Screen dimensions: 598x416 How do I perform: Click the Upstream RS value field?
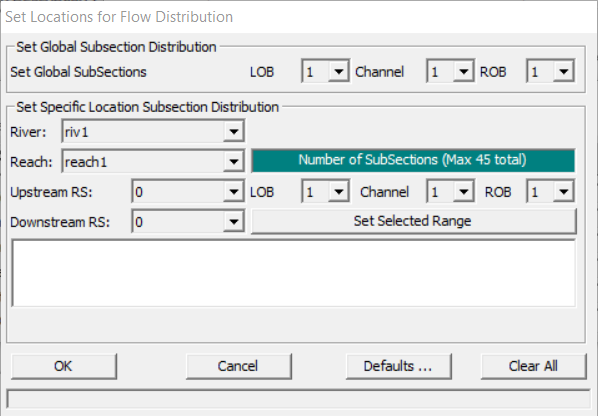coord(178,191)
